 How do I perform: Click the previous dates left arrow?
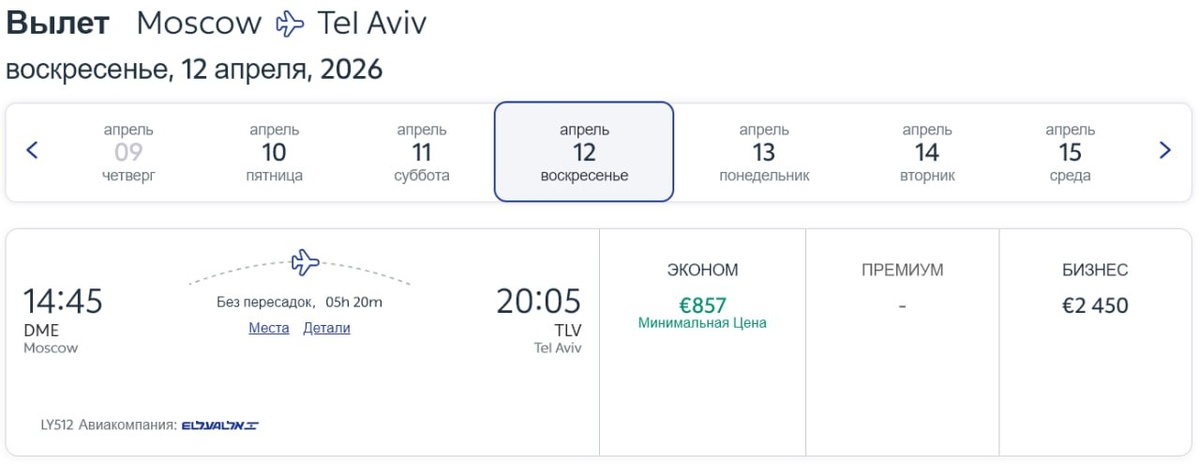31,151
